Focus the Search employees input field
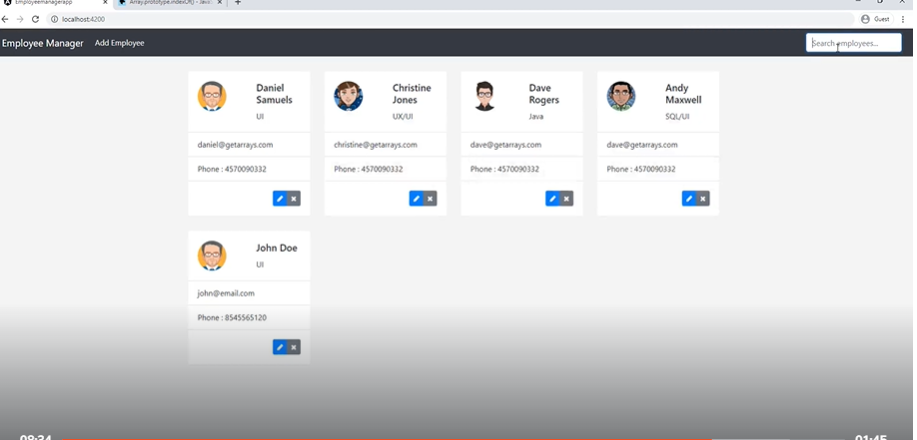The image size is (917, 440). tap(853, 43)
